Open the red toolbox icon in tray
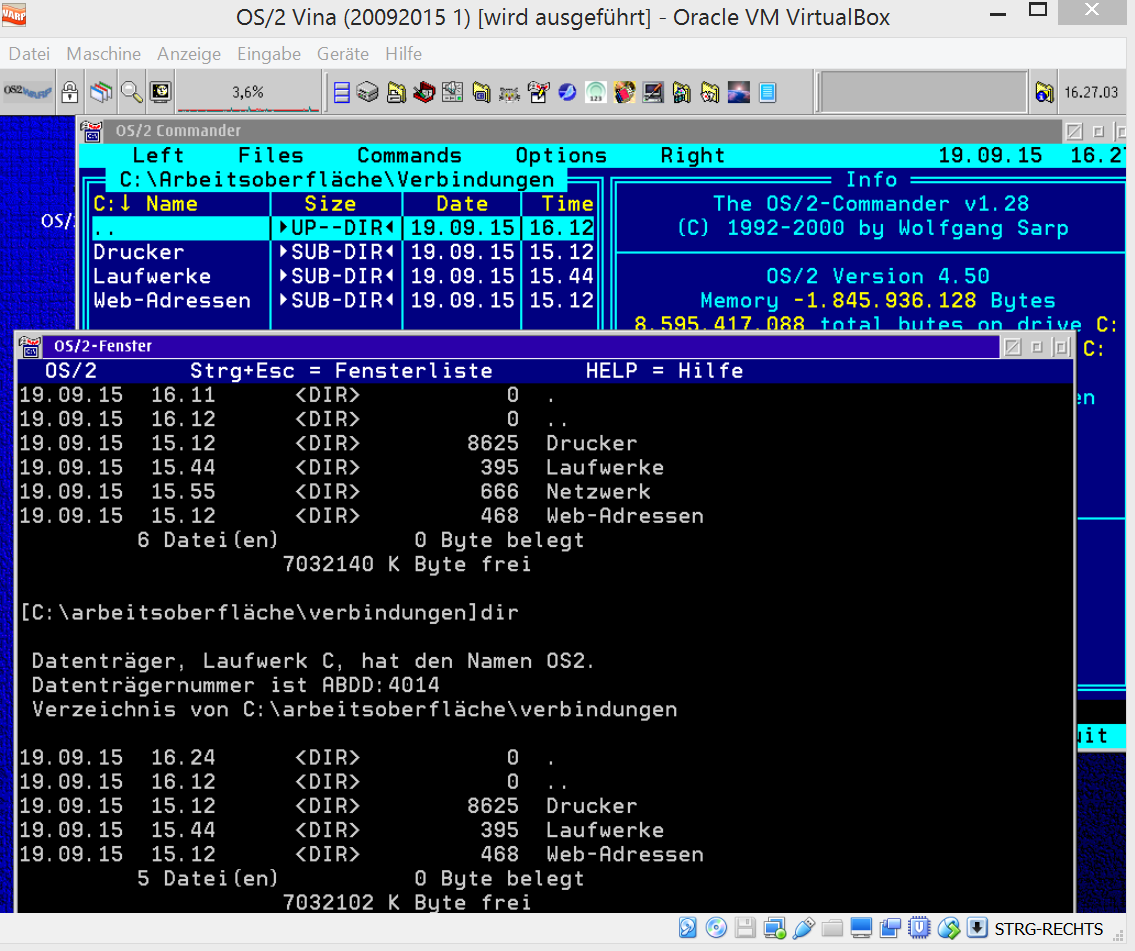The height and width of the screenshot is (951, 1135). coord(424,93)
